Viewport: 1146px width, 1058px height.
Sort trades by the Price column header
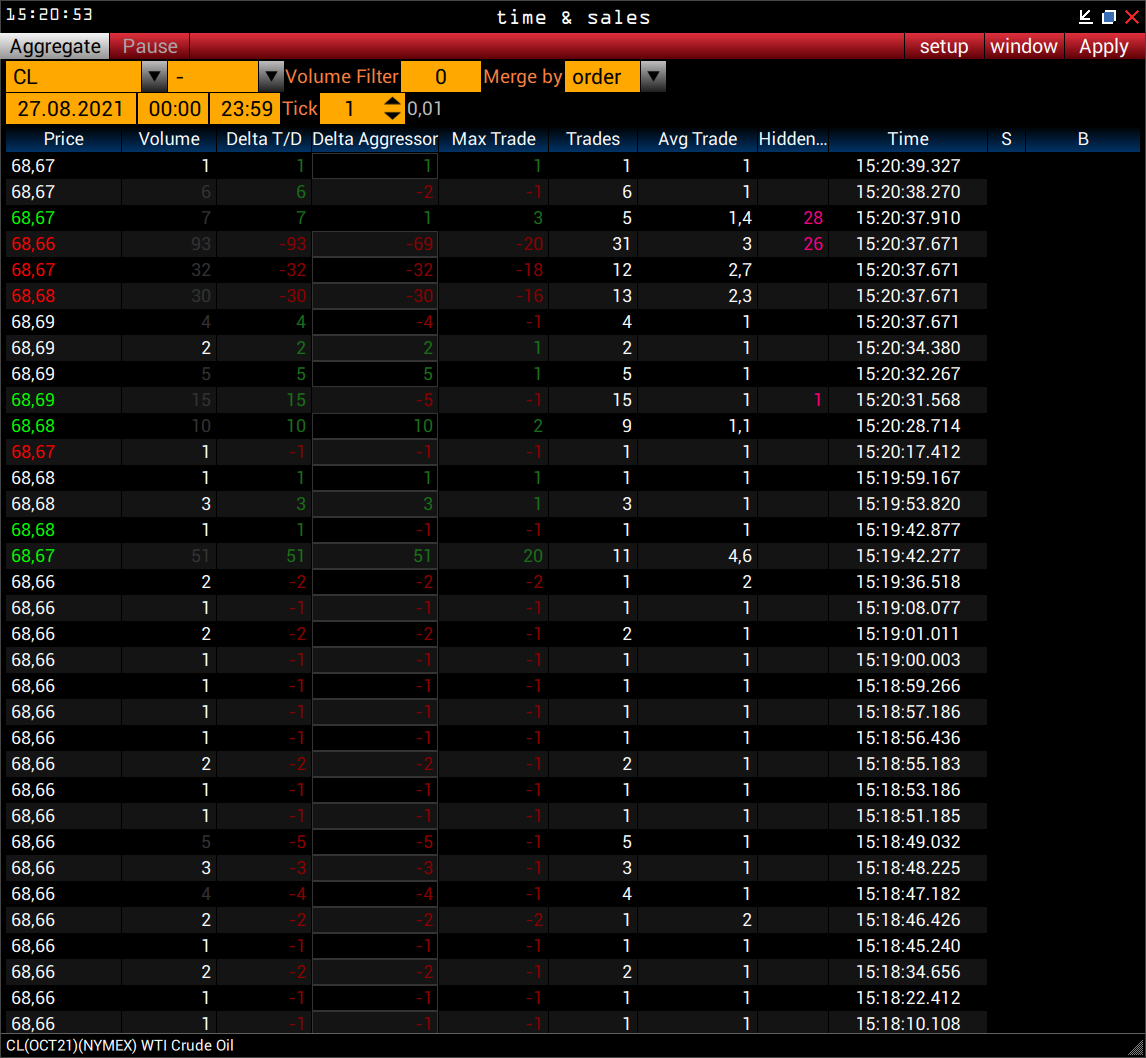pos(64,139)
